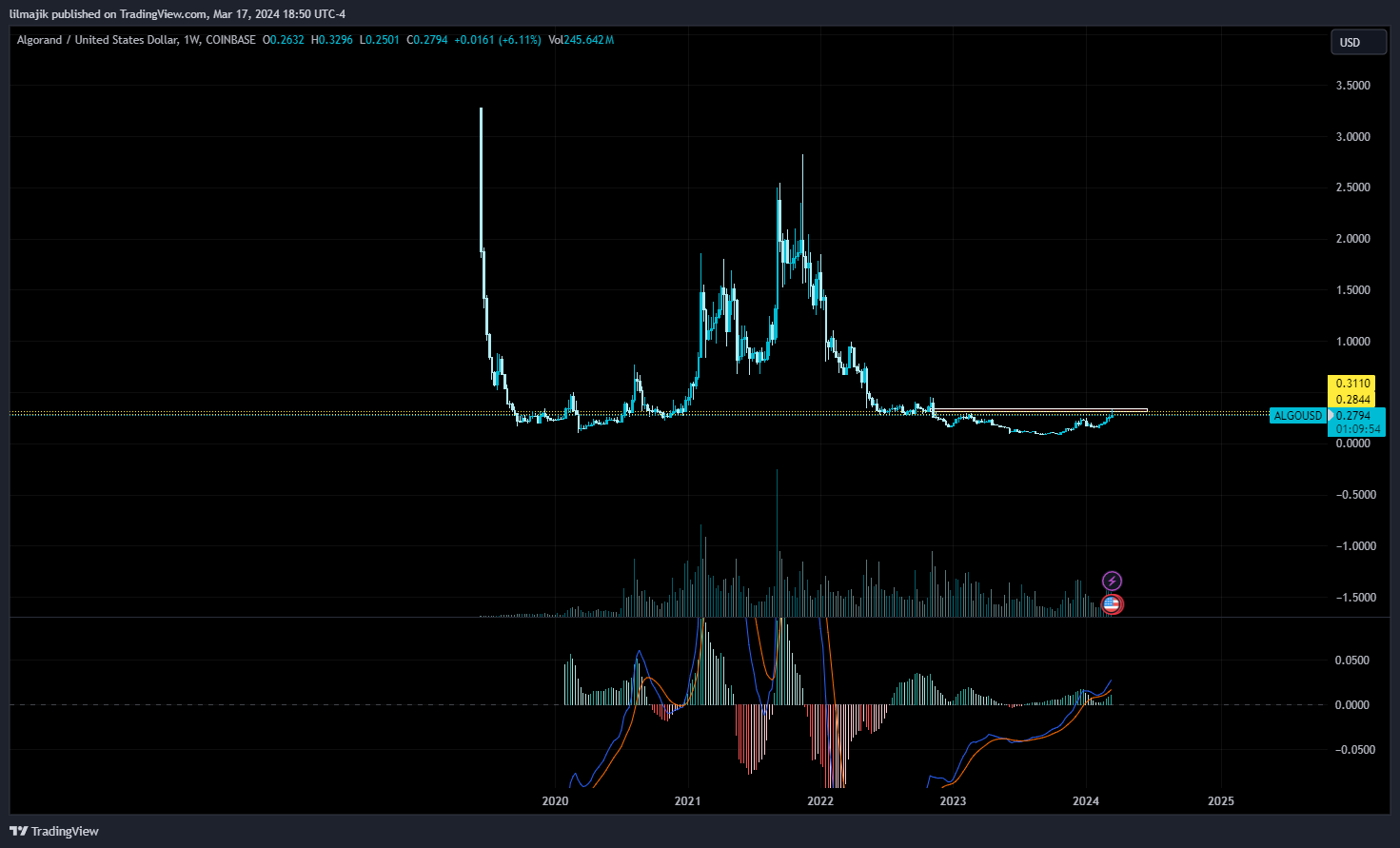Click the 1.0000 price axis label

tap(1353, 342)
